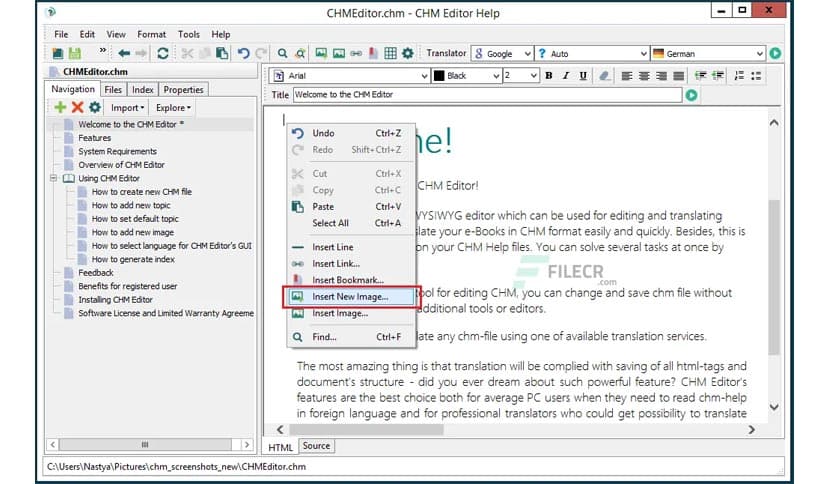Viewport: 836px width, 484px height.
Task: Click the bulleted list icon
Action: coord(756,76)
